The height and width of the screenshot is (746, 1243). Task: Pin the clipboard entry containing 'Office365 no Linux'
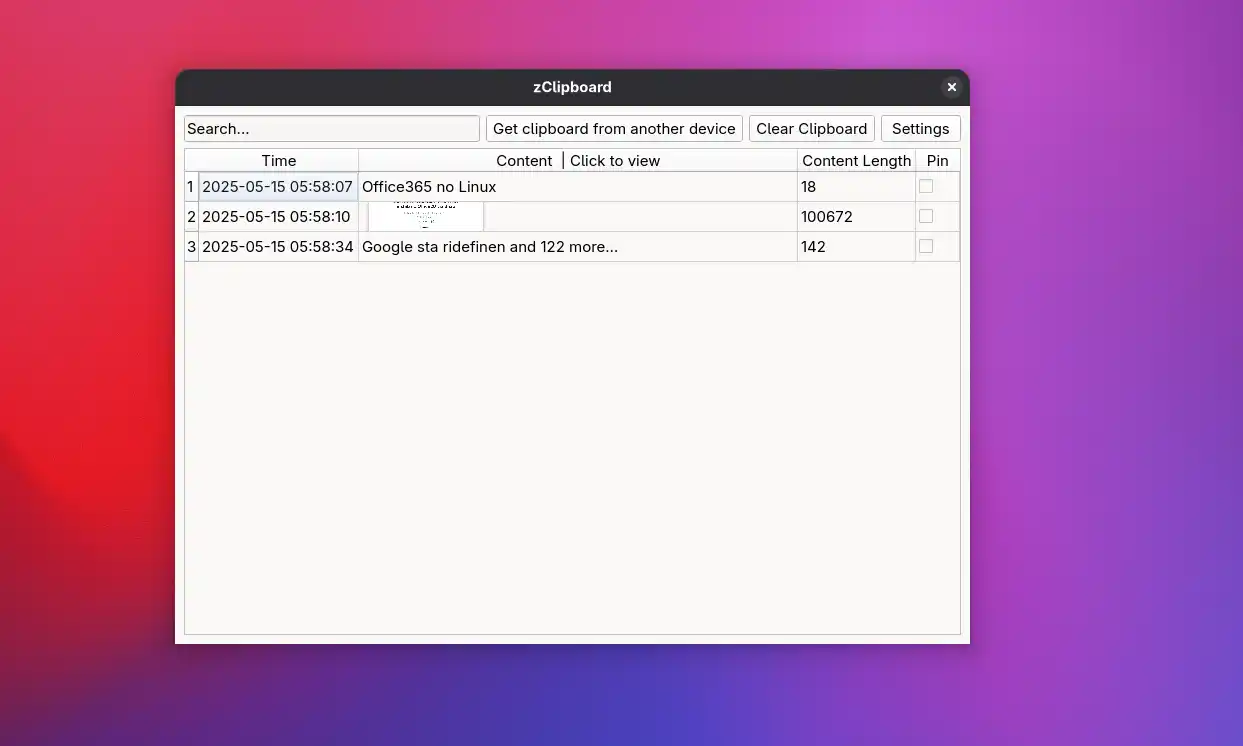926,186
